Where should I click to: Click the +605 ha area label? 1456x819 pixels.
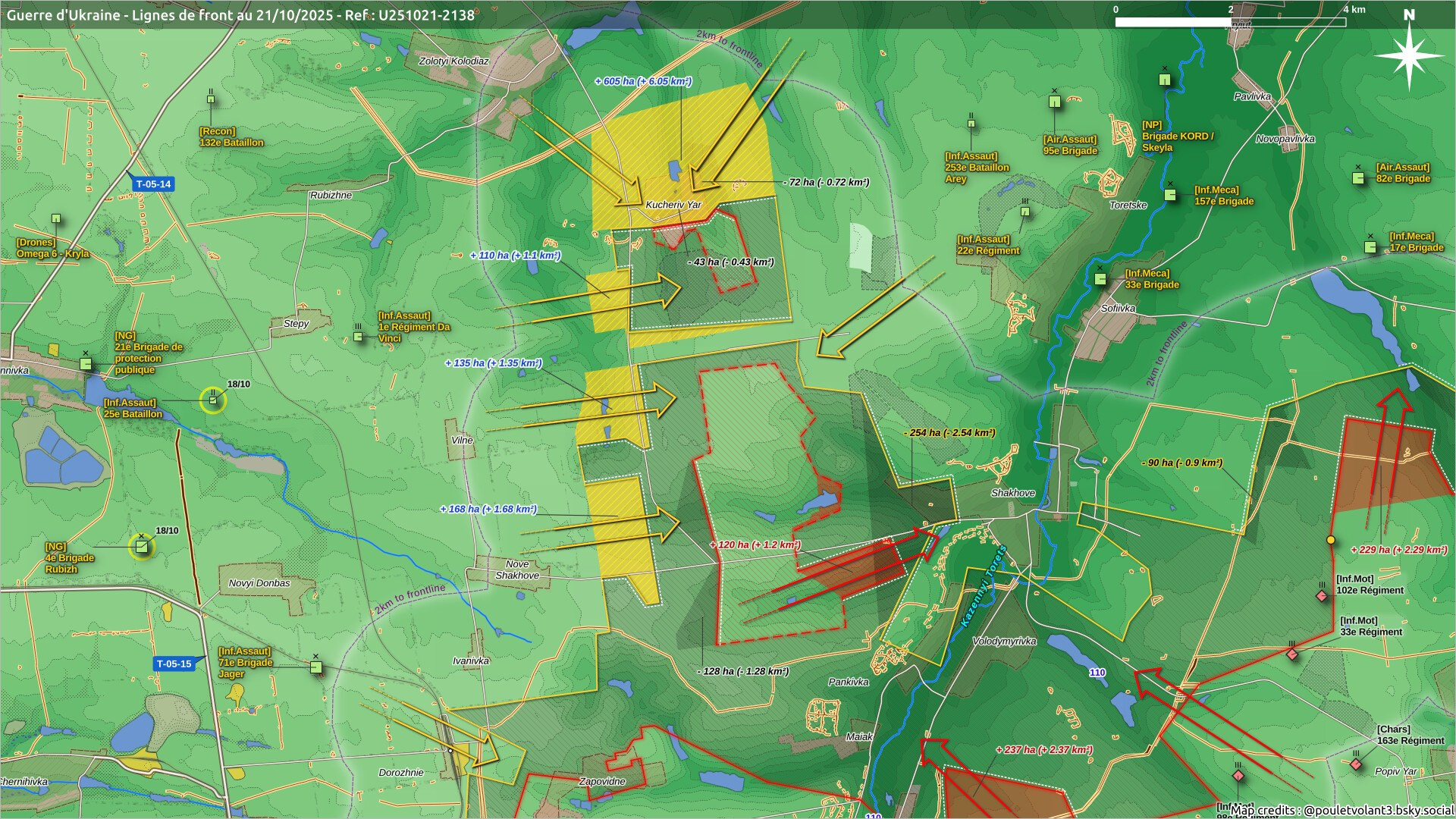pos(642,81)
